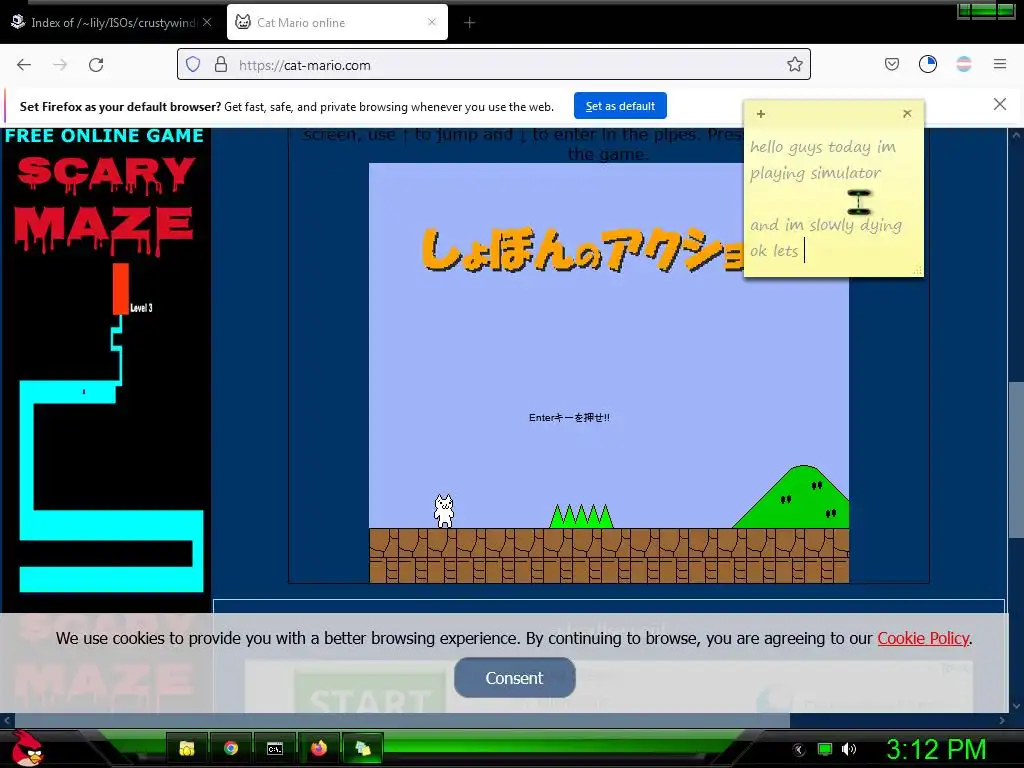Click the volume speaker tray icon

coord(848,749)
